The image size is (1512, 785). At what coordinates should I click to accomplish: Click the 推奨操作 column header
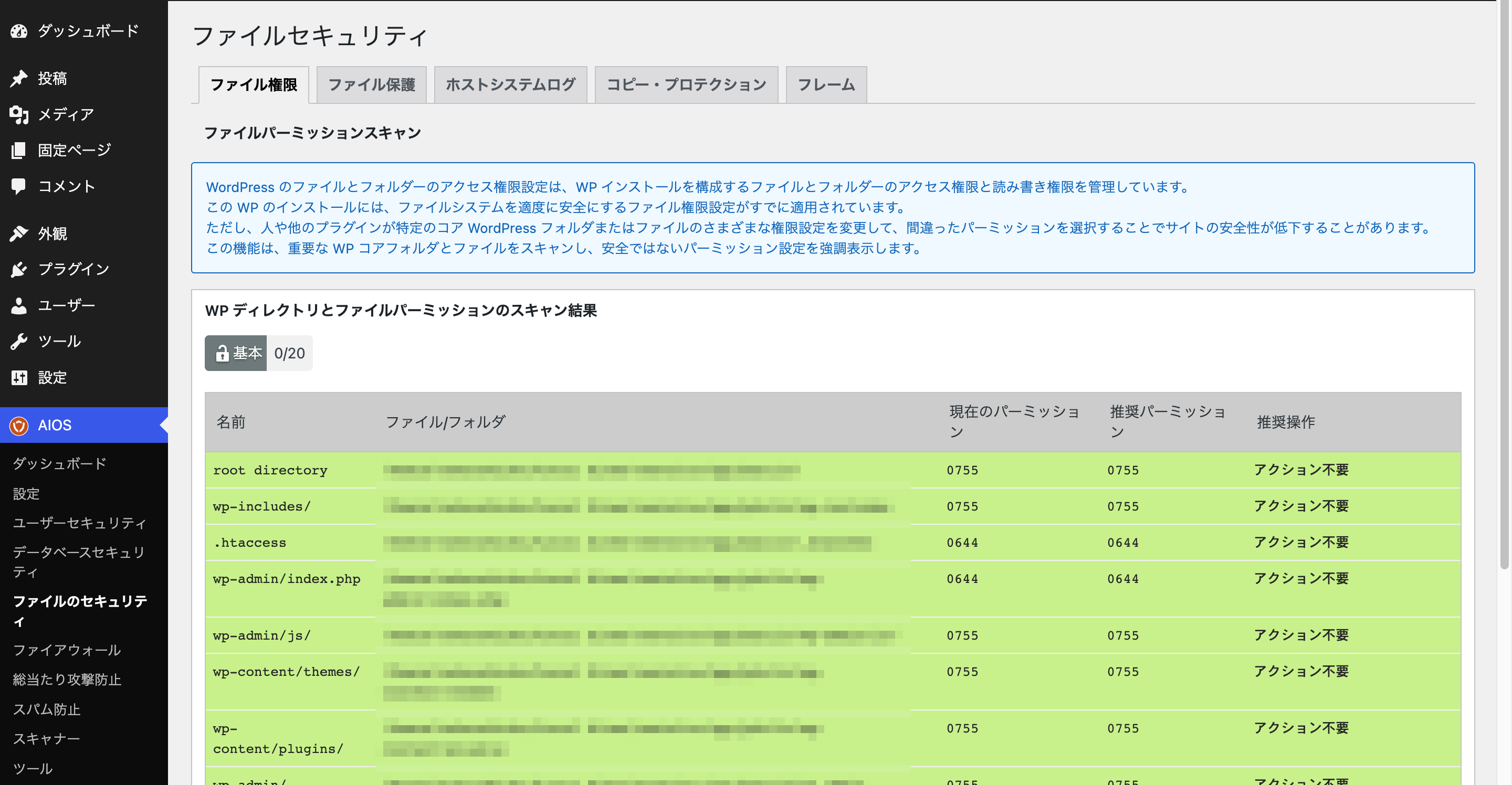(x=1285, y=422)
